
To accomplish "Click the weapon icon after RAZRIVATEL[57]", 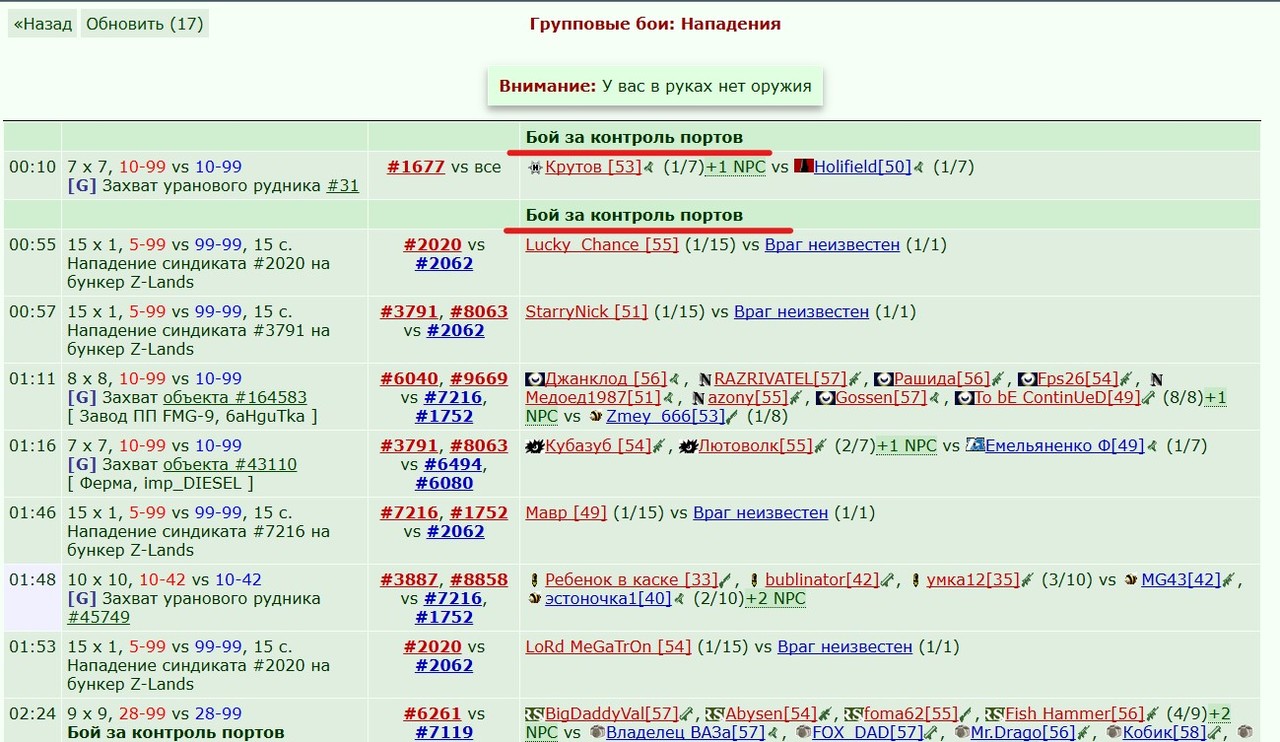I will [855, 379].
